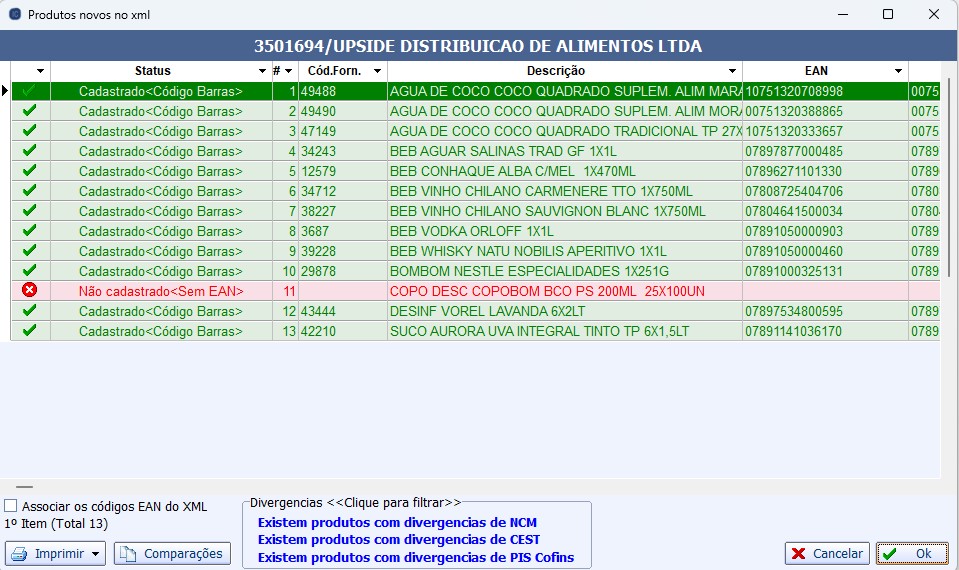Click the Cancelar button

(x=826, y=553)
